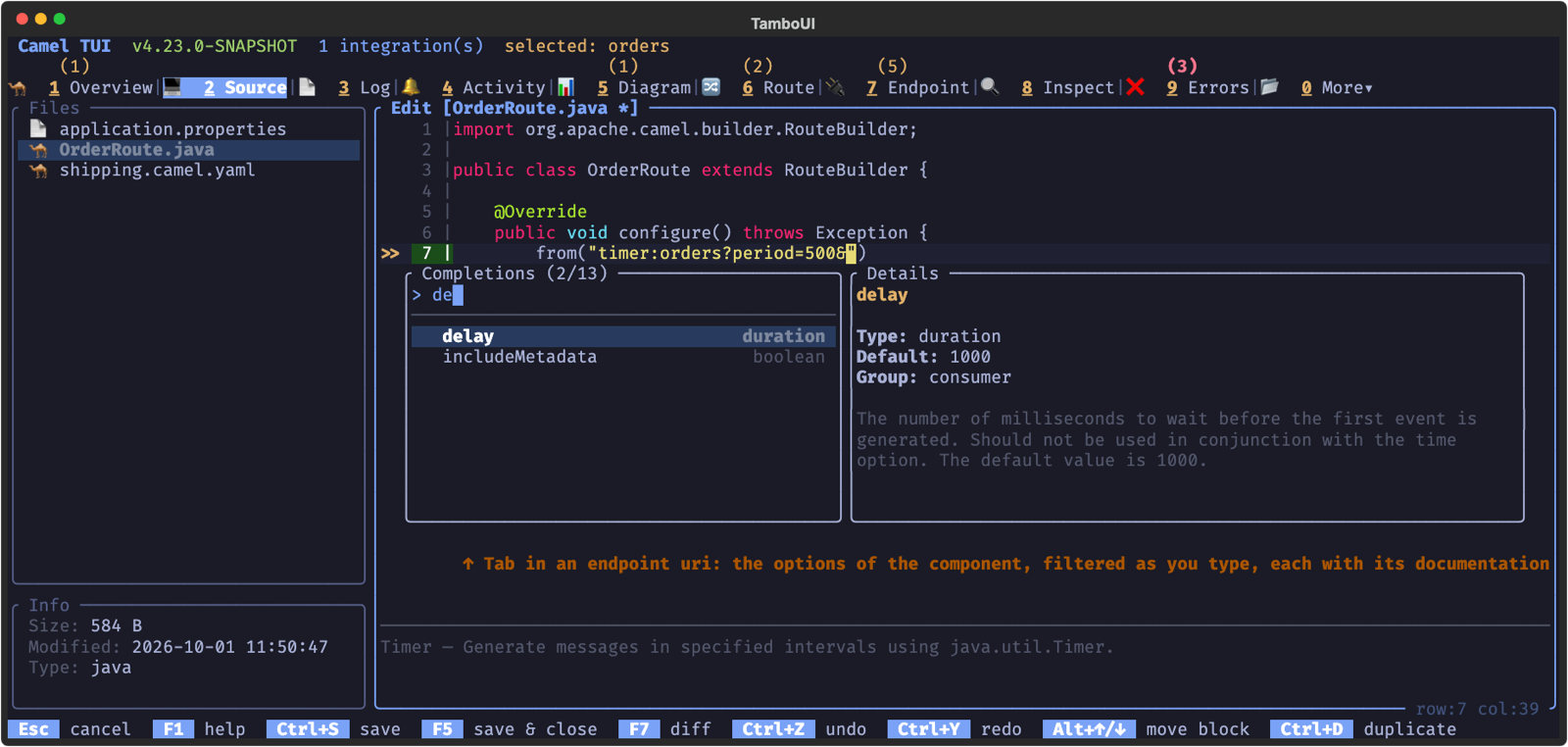Click the completions filter field containing de
The height and width of the screenshot is (747, 1568).
point(623,295)
